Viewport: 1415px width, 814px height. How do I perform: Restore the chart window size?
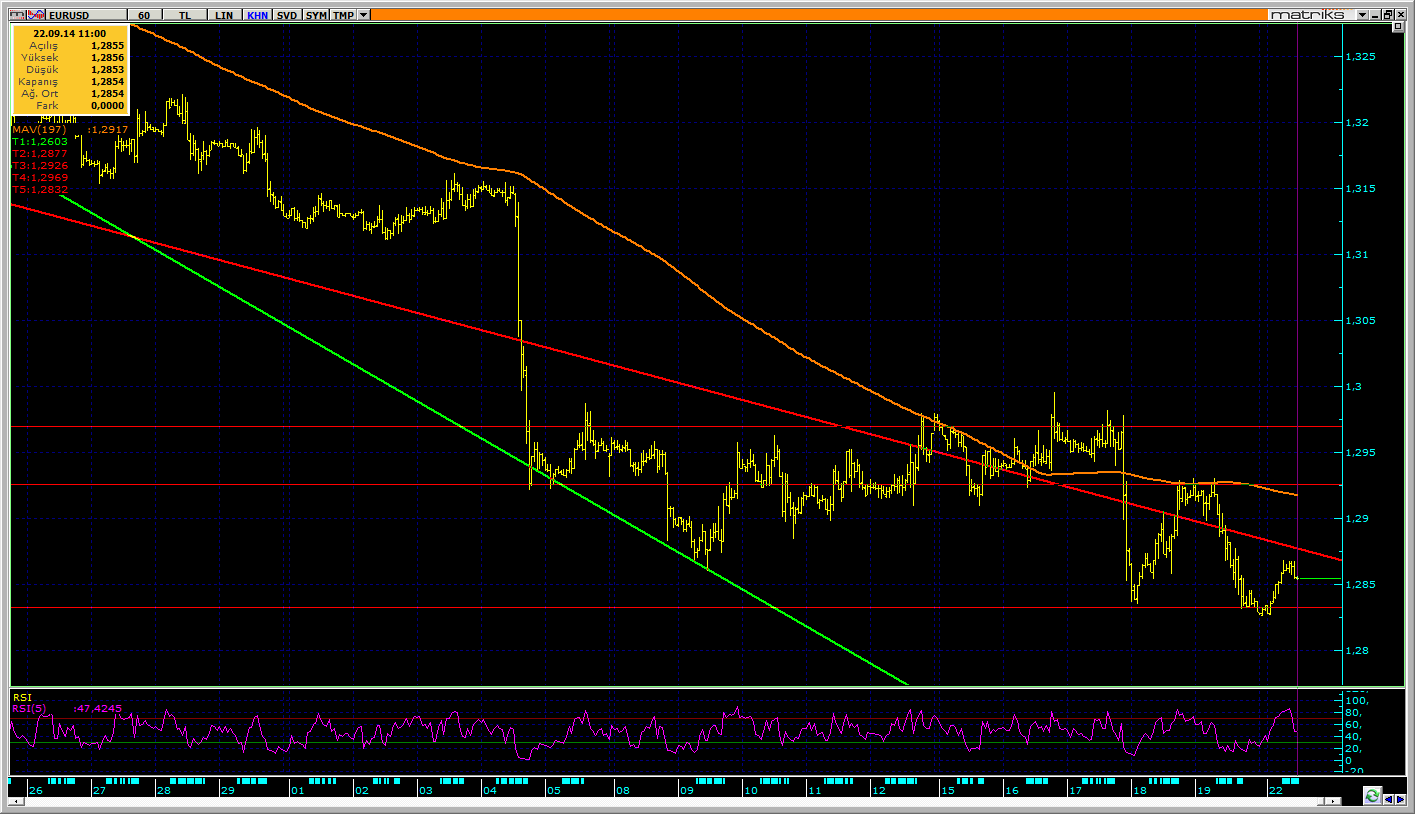[1388, 15]
